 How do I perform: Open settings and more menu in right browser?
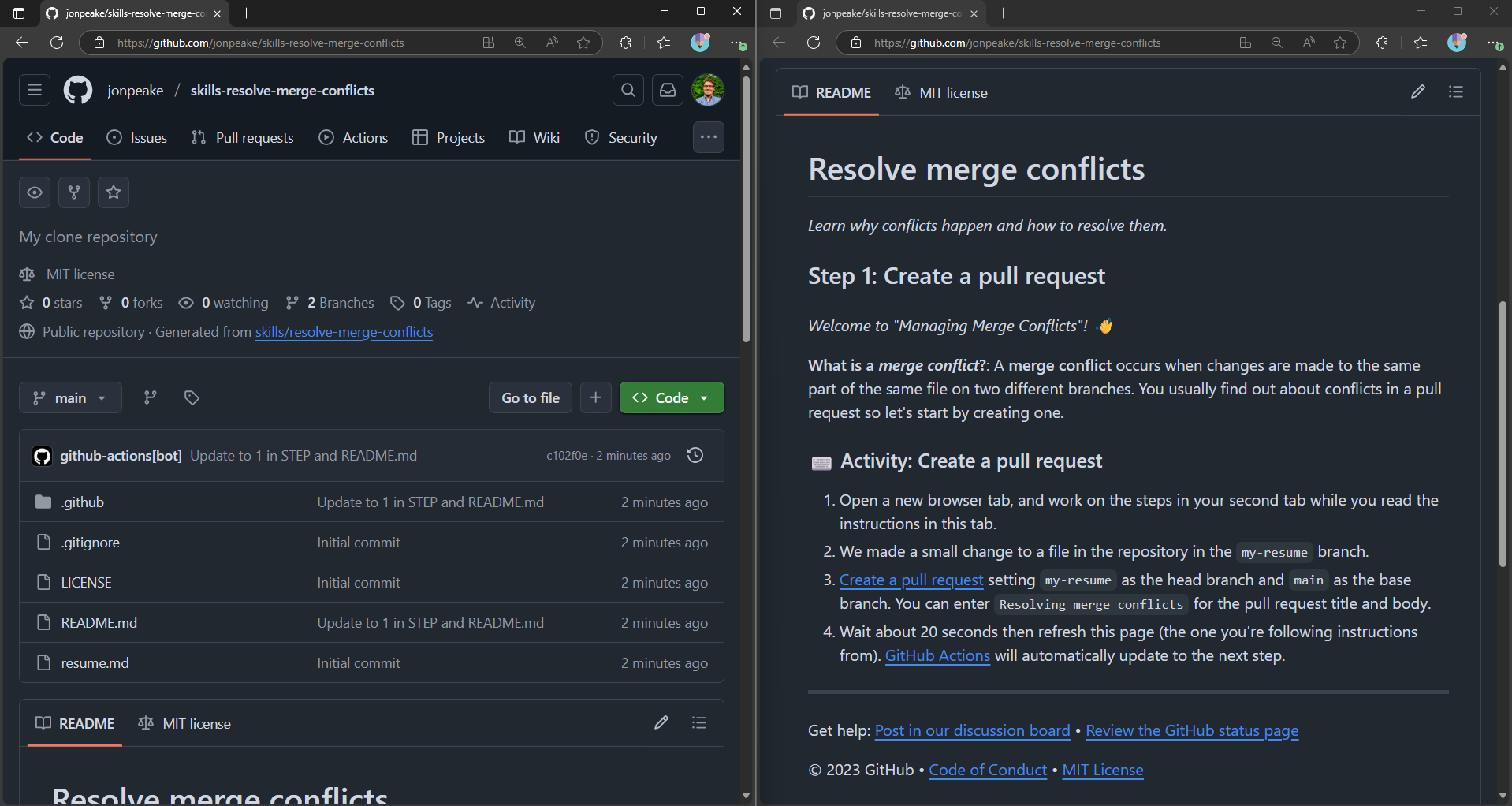point(1495,43)
